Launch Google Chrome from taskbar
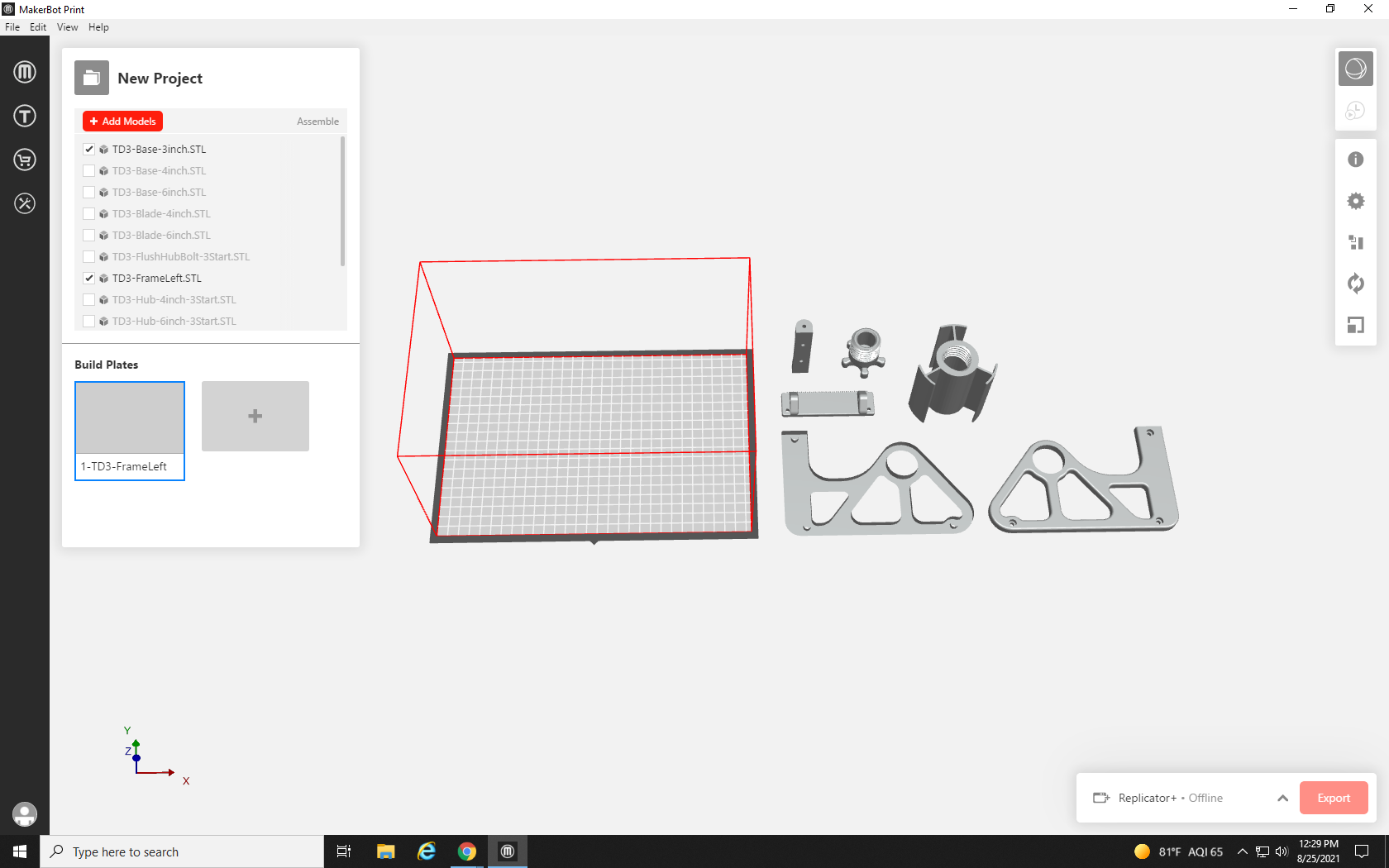Image resolution: width=1389 pixels, height=868 pixels. point(467,851)
